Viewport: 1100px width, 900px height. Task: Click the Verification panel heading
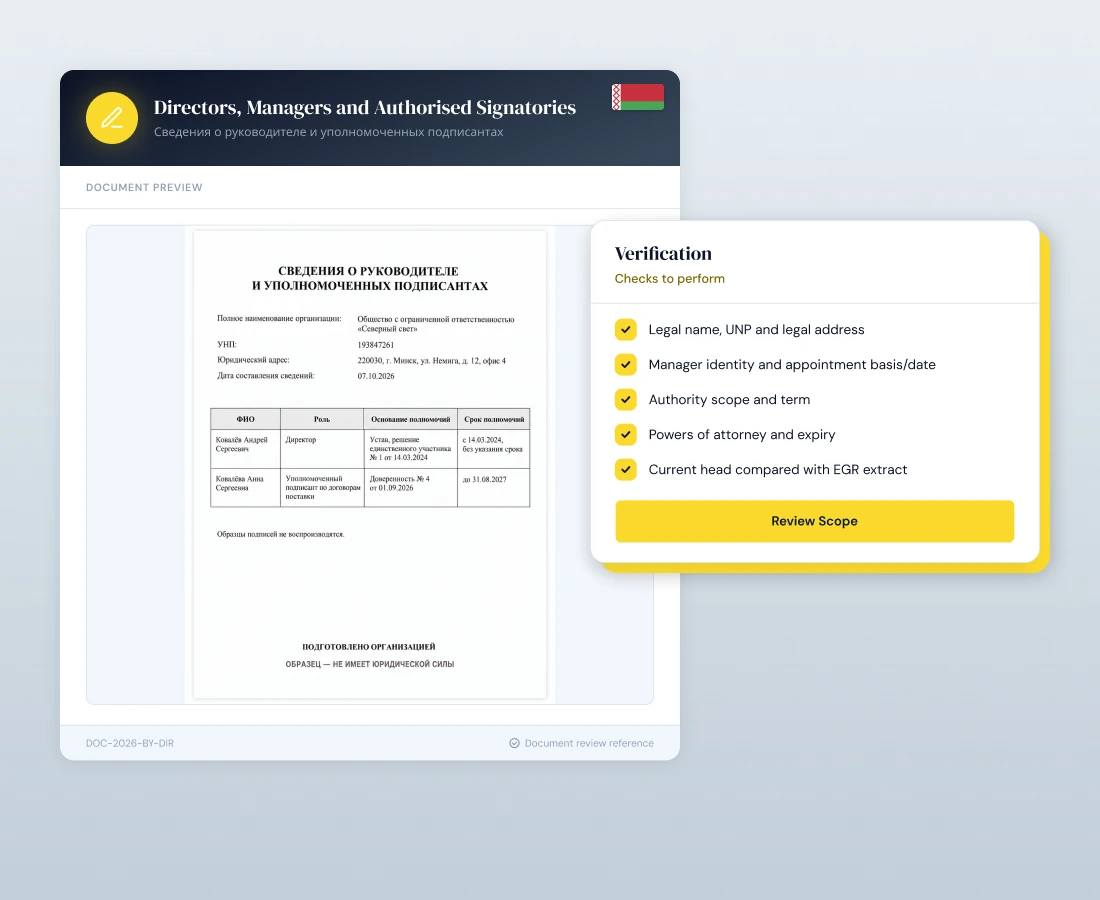(663, 253)
